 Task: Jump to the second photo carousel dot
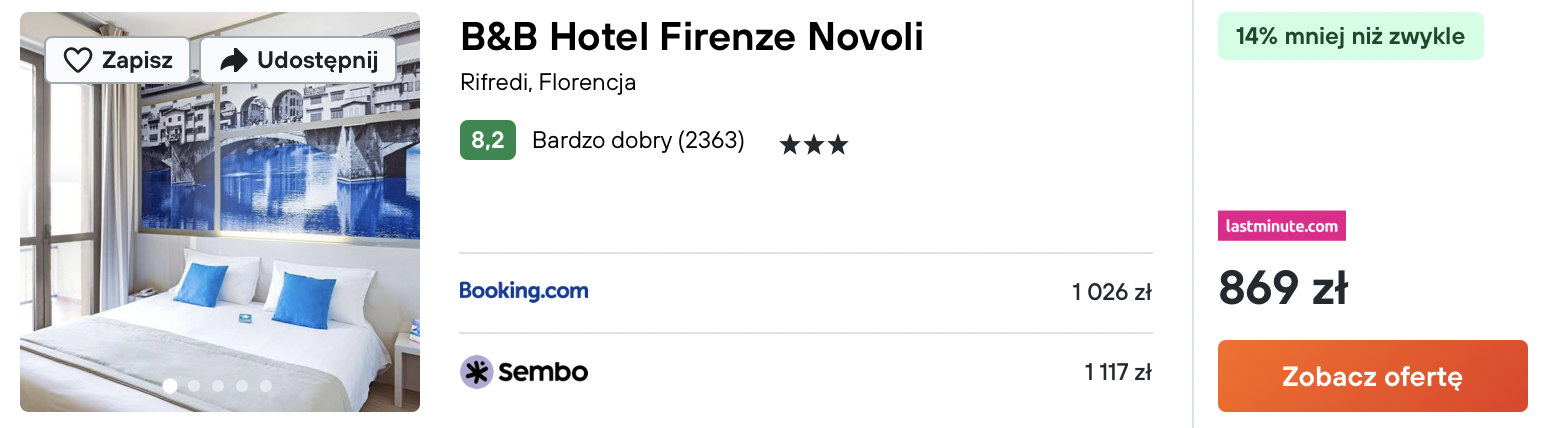click(x=194, y=385)
